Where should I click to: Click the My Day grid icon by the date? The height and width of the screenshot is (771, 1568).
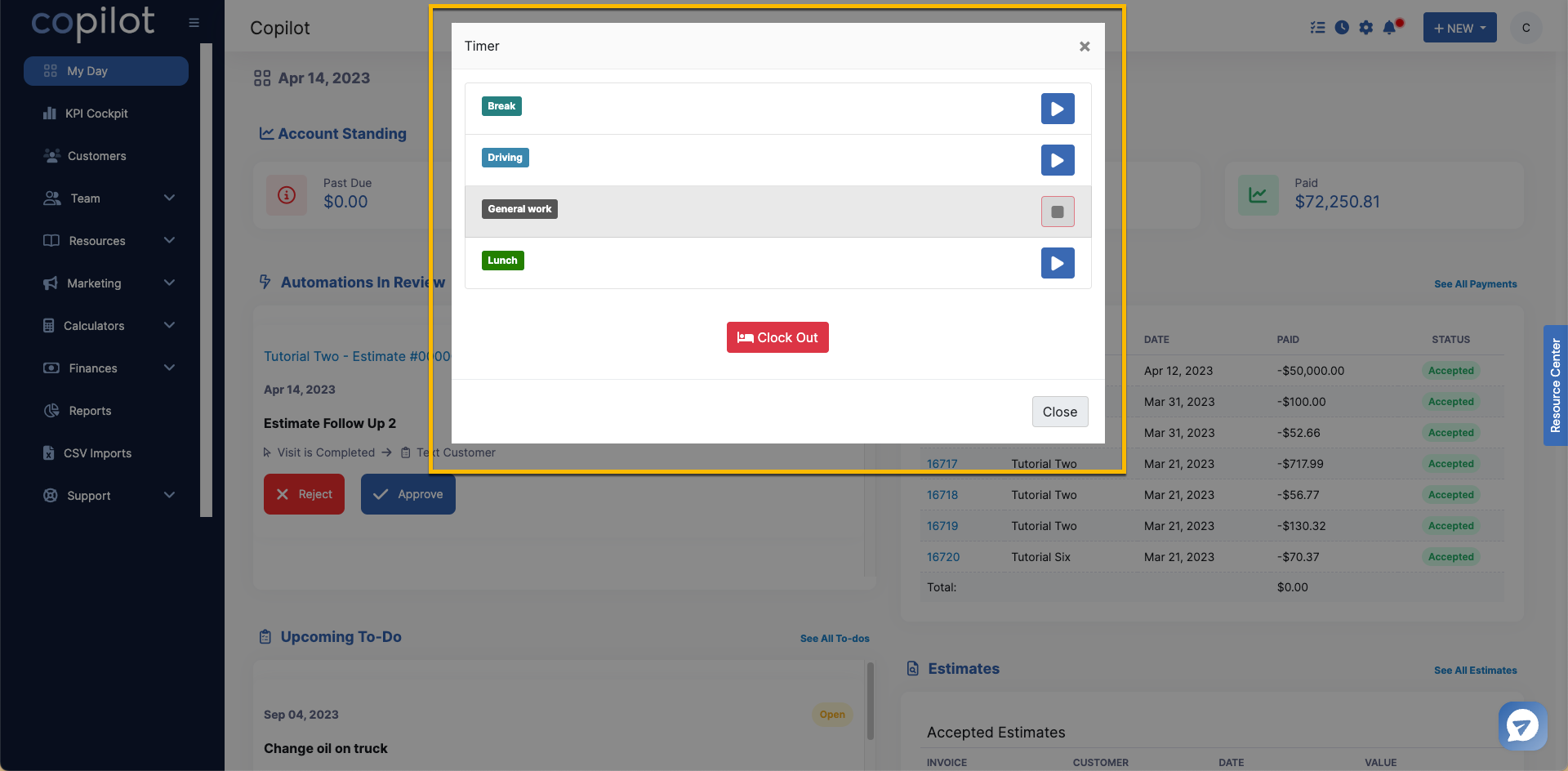(262, 78)
